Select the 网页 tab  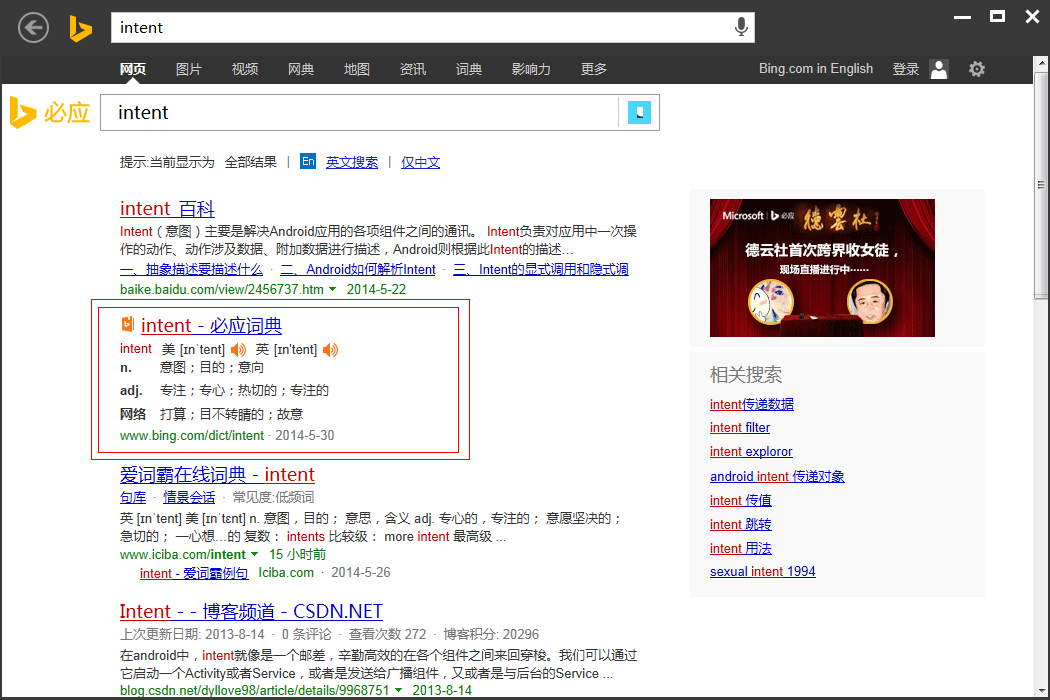(133, 69)
